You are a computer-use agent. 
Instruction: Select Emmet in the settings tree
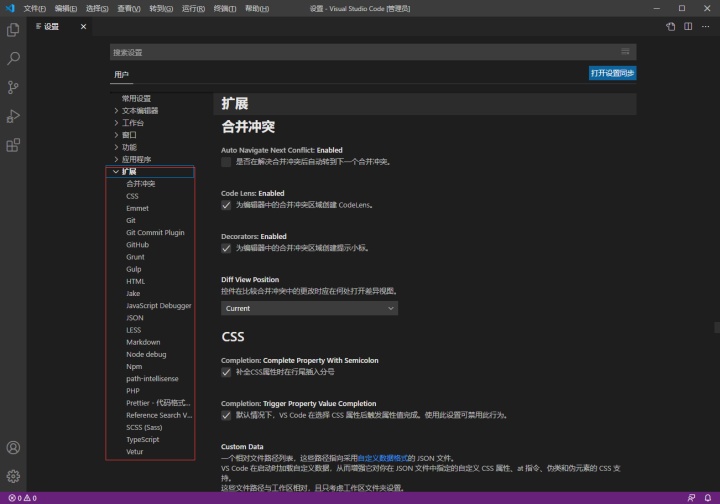137,208
